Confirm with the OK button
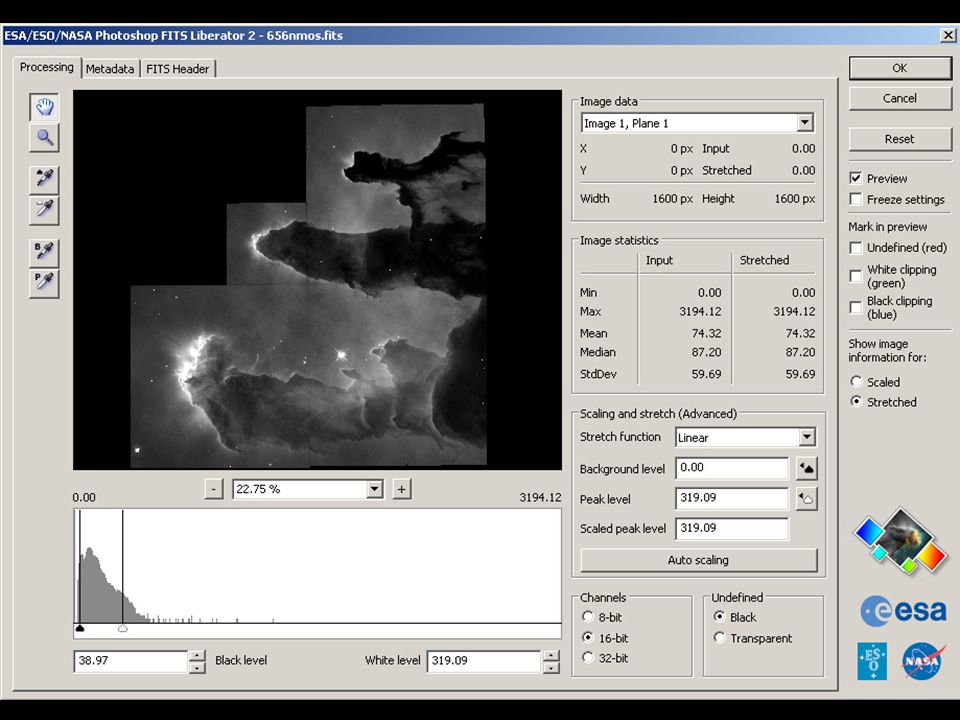 click(x=899, y=68)
